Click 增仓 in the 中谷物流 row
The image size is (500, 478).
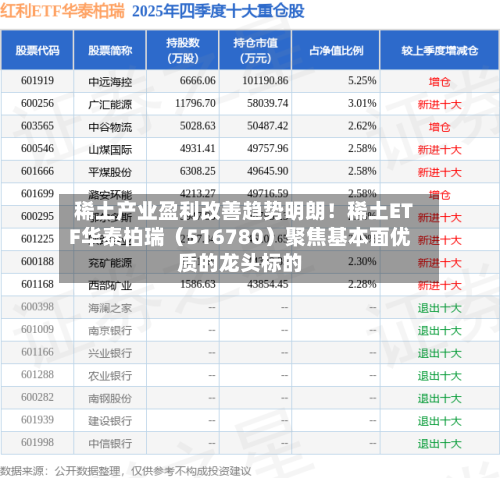(x=439, y=127)
